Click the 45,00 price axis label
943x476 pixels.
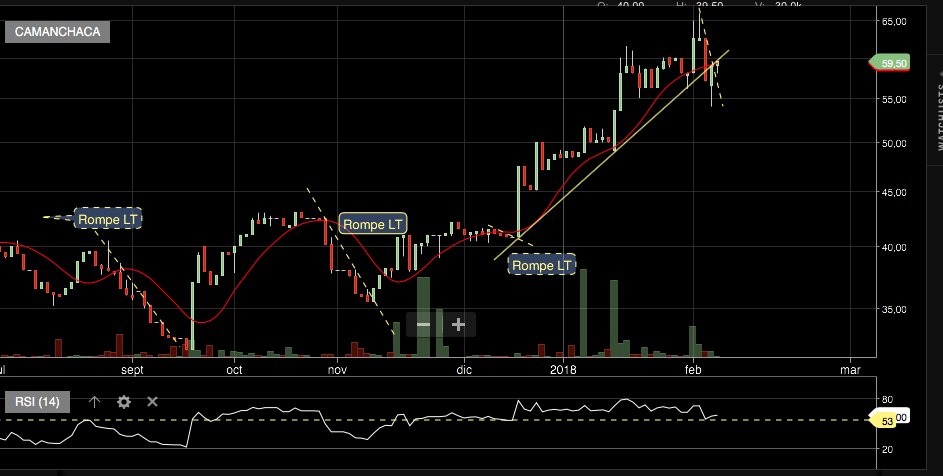coord(894,193)
